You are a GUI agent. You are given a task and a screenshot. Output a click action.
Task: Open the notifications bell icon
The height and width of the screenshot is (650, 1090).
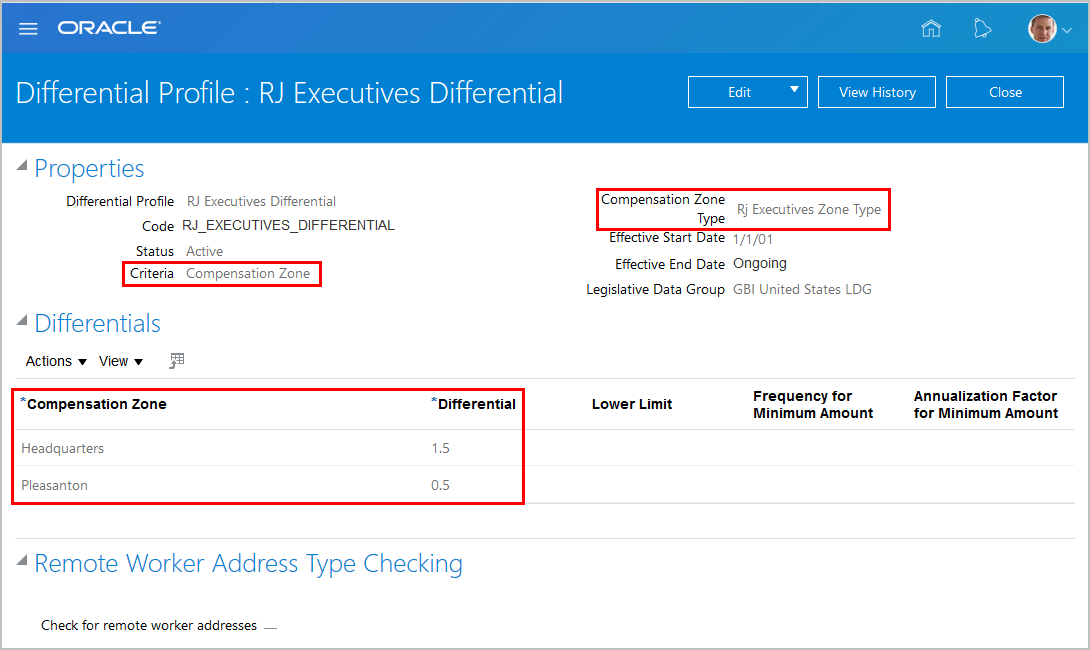[982, 29]
